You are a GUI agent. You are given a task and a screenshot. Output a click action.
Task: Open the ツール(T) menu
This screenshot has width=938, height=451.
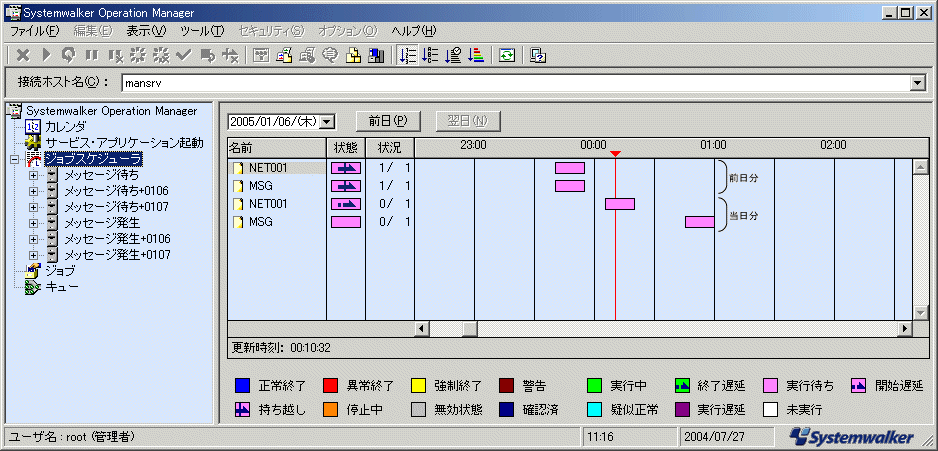point(202,31)
